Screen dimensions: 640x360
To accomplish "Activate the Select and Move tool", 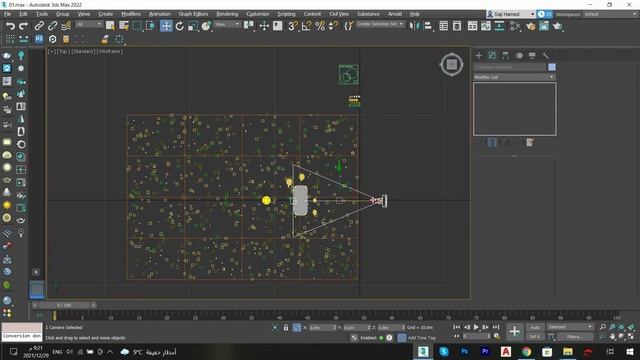I will pyautogui.click(x=166, y=27).
